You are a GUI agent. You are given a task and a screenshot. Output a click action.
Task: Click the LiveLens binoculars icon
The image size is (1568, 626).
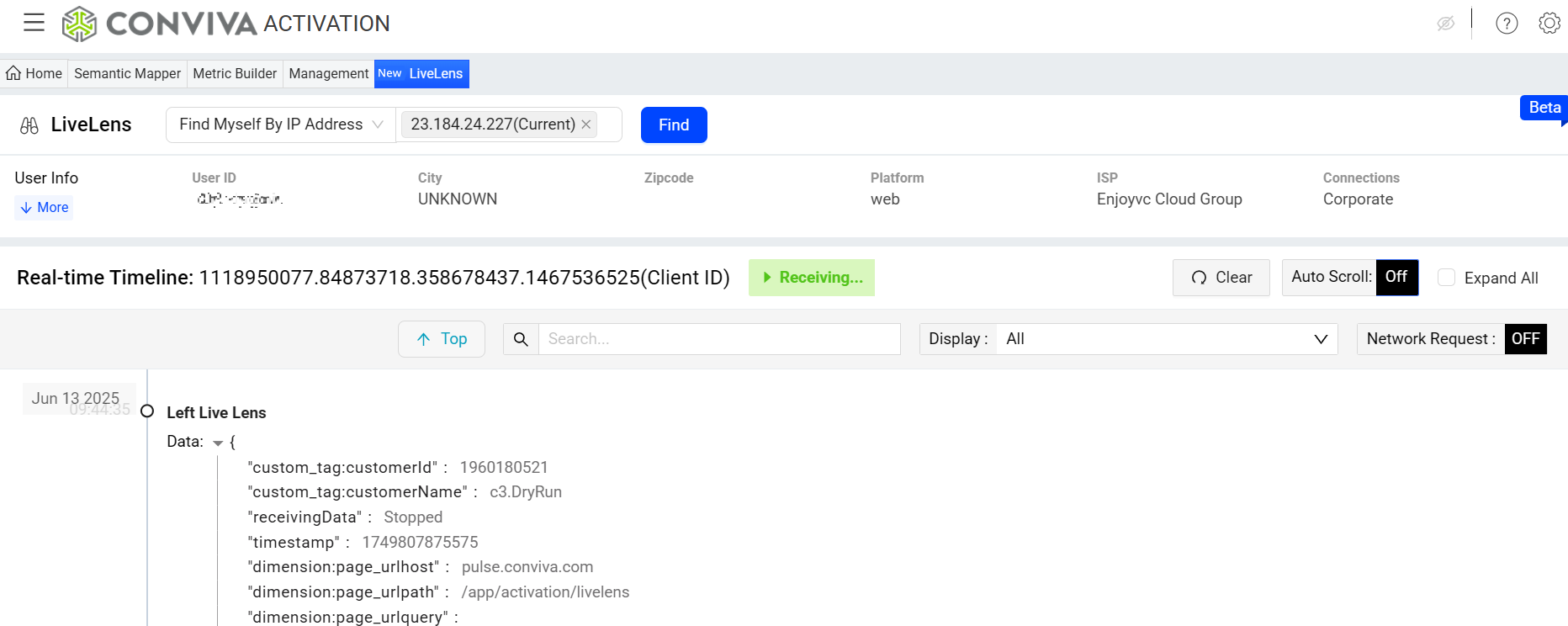pyautogui.click(x=29, y=125)
